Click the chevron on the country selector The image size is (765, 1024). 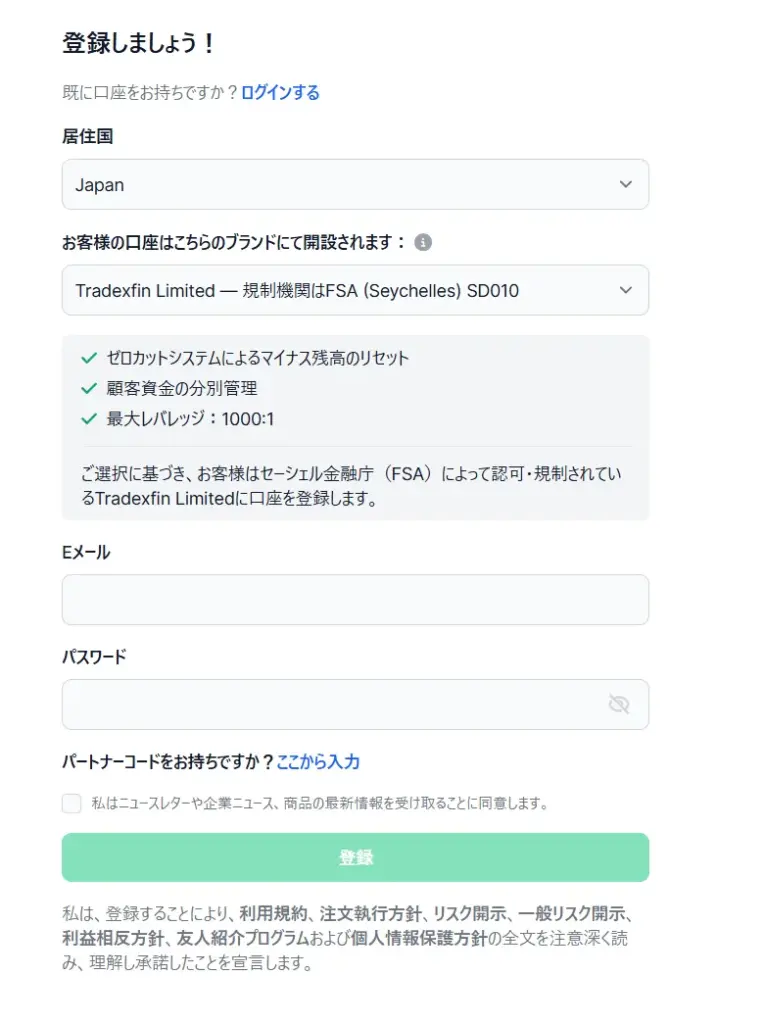[626, 184]
